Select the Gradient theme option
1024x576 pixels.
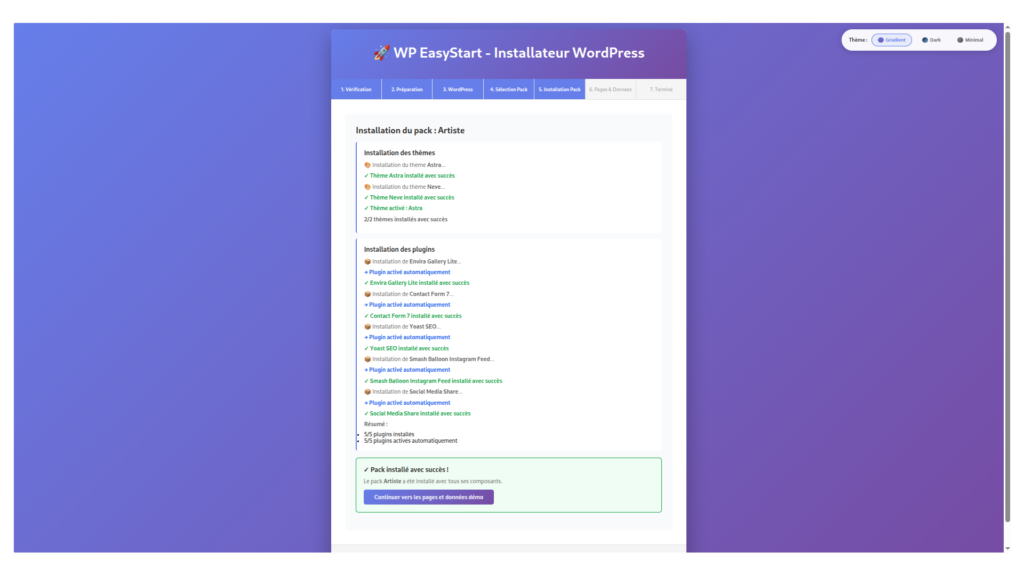891,40
